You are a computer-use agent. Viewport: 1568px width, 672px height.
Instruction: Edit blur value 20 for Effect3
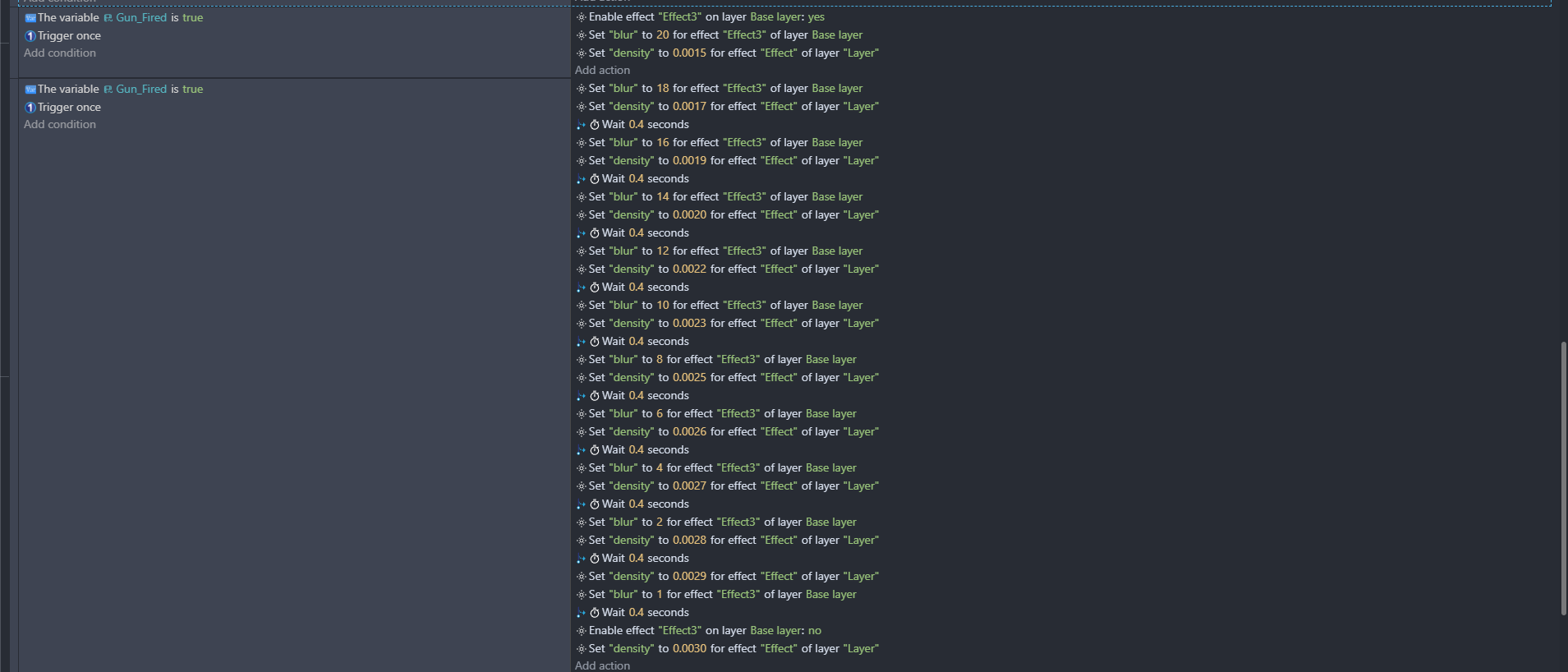tap(663, 35)
